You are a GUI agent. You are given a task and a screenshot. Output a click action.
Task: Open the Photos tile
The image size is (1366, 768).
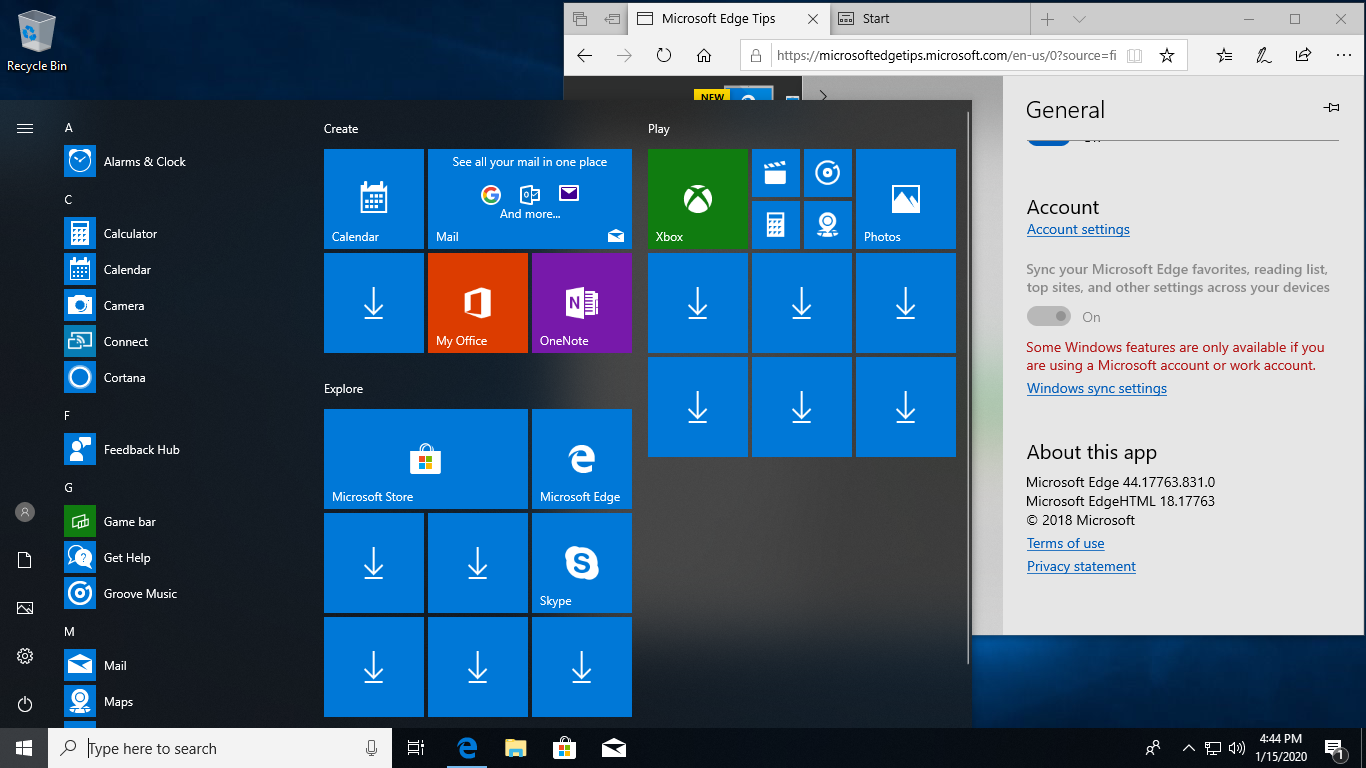[x=906, y=199]
